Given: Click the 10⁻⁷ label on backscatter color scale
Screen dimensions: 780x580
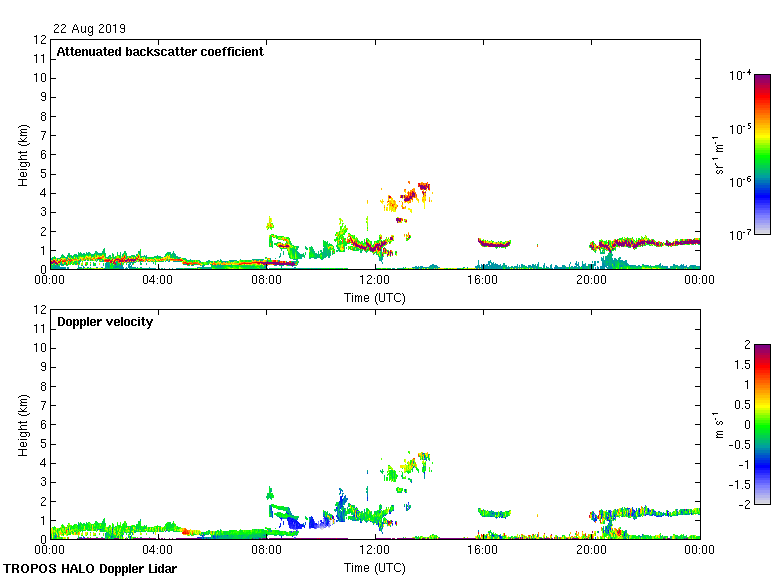Looking at the screenshot, I should (x=740, y=235).
